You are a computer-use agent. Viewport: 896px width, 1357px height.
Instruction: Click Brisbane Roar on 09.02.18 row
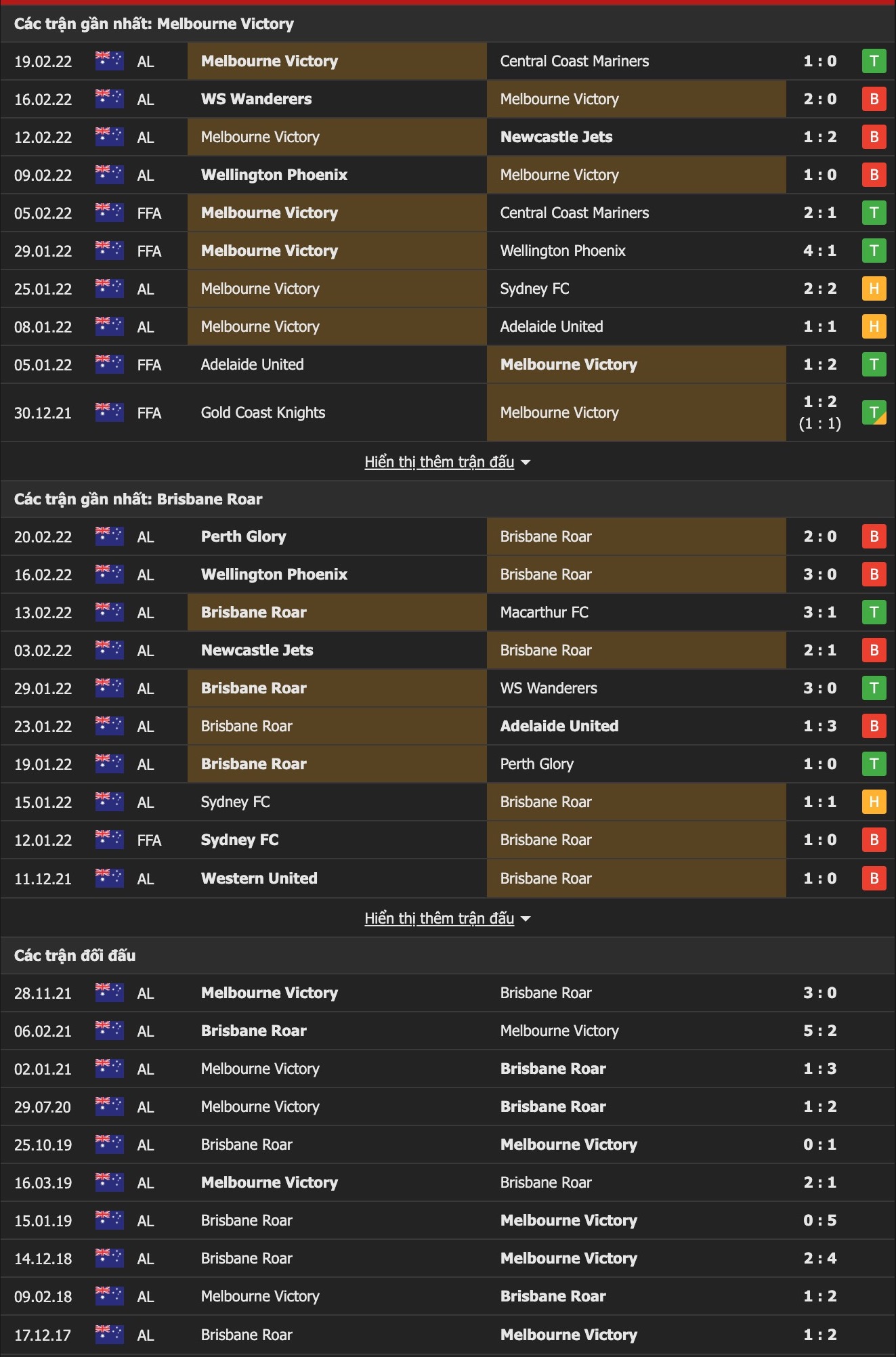pos(553,1296)
